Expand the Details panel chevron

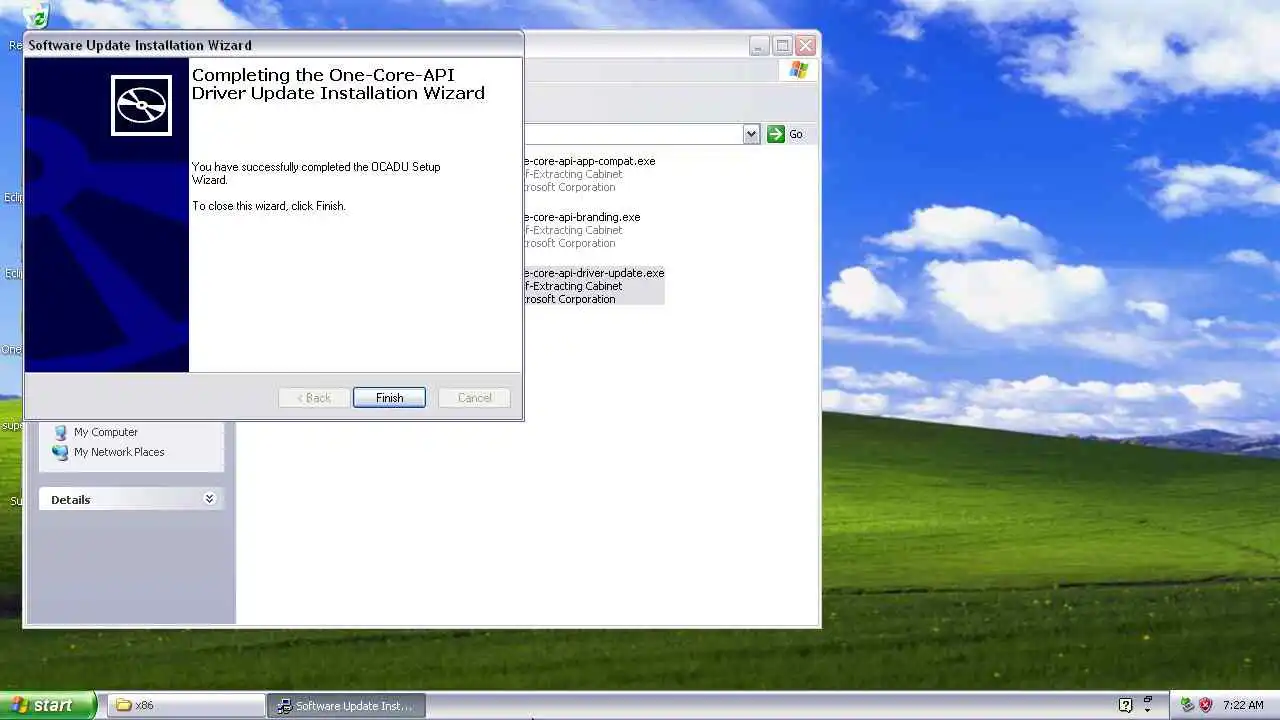click(209, 499)
